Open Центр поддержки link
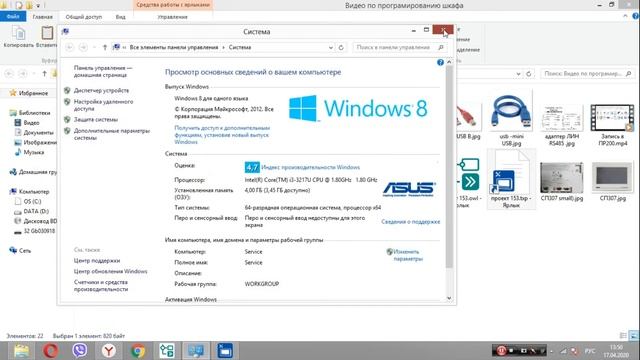This screenshot has width=640, height=360. 97,260
